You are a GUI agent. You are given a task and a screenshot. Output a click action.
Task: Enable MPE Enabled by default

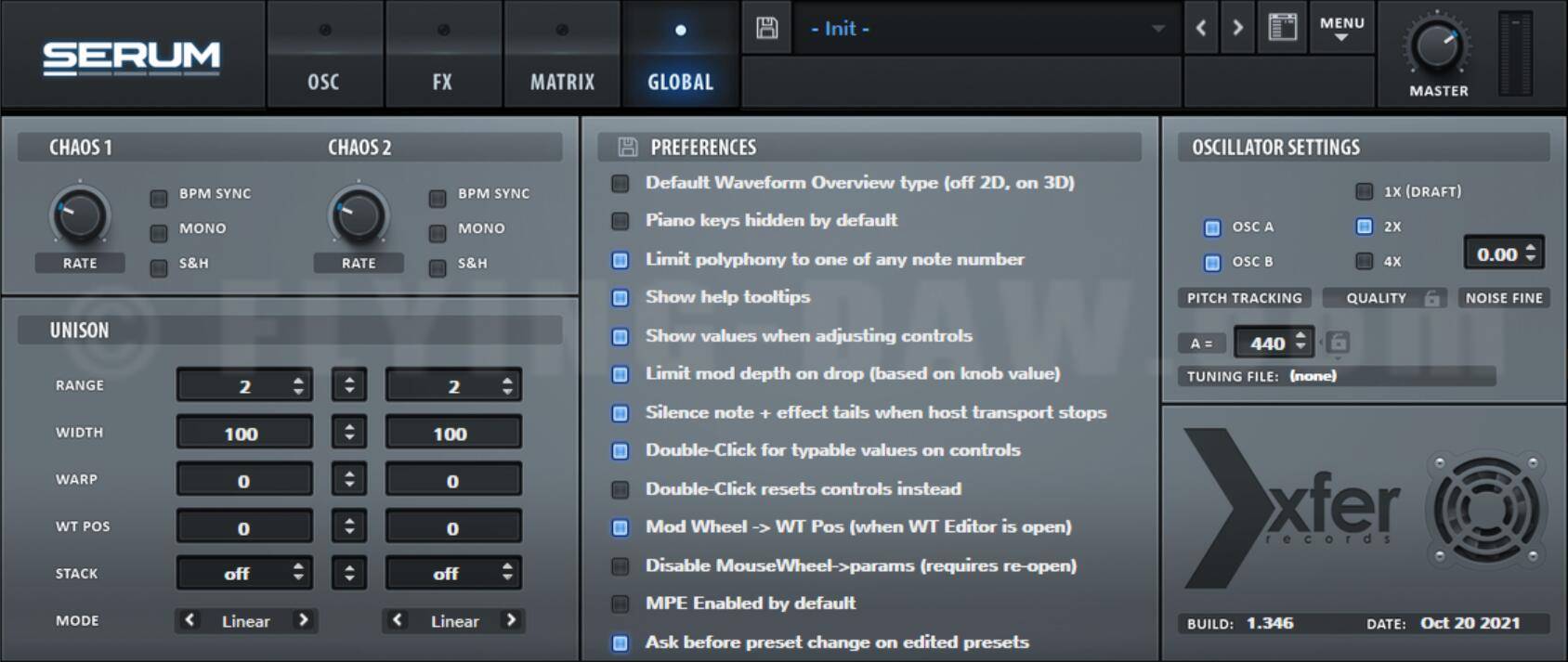pyautogui.click(x=621, y=604)
